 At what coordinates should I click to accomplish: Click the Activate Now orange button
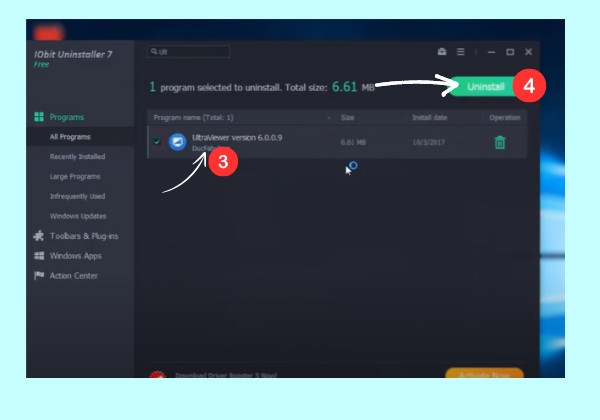tap(484, 373)
